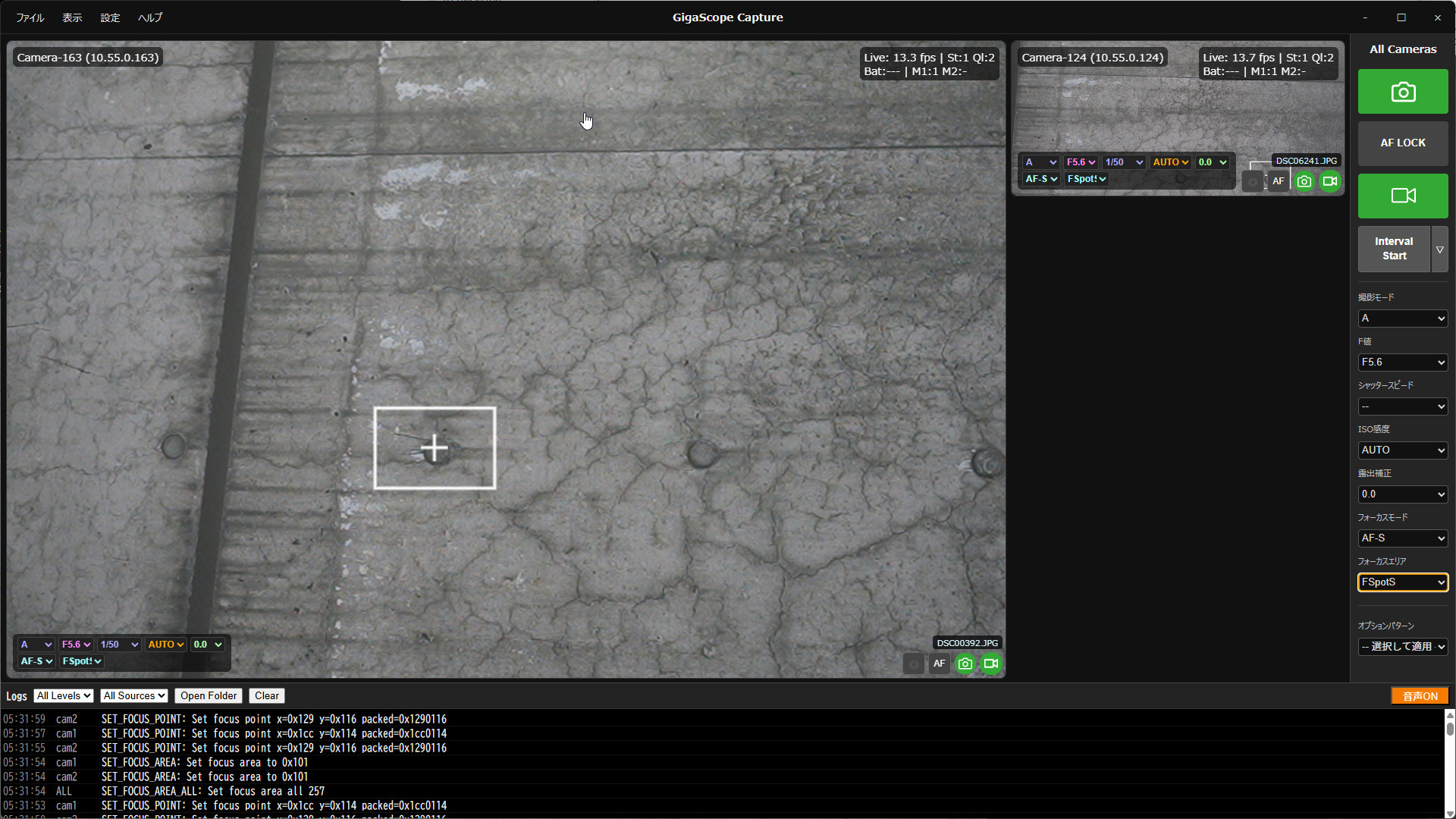Screen dimensions: 1456x819
Task: Capture photo on Camera-124 preview
Action: coord(1304,181)
